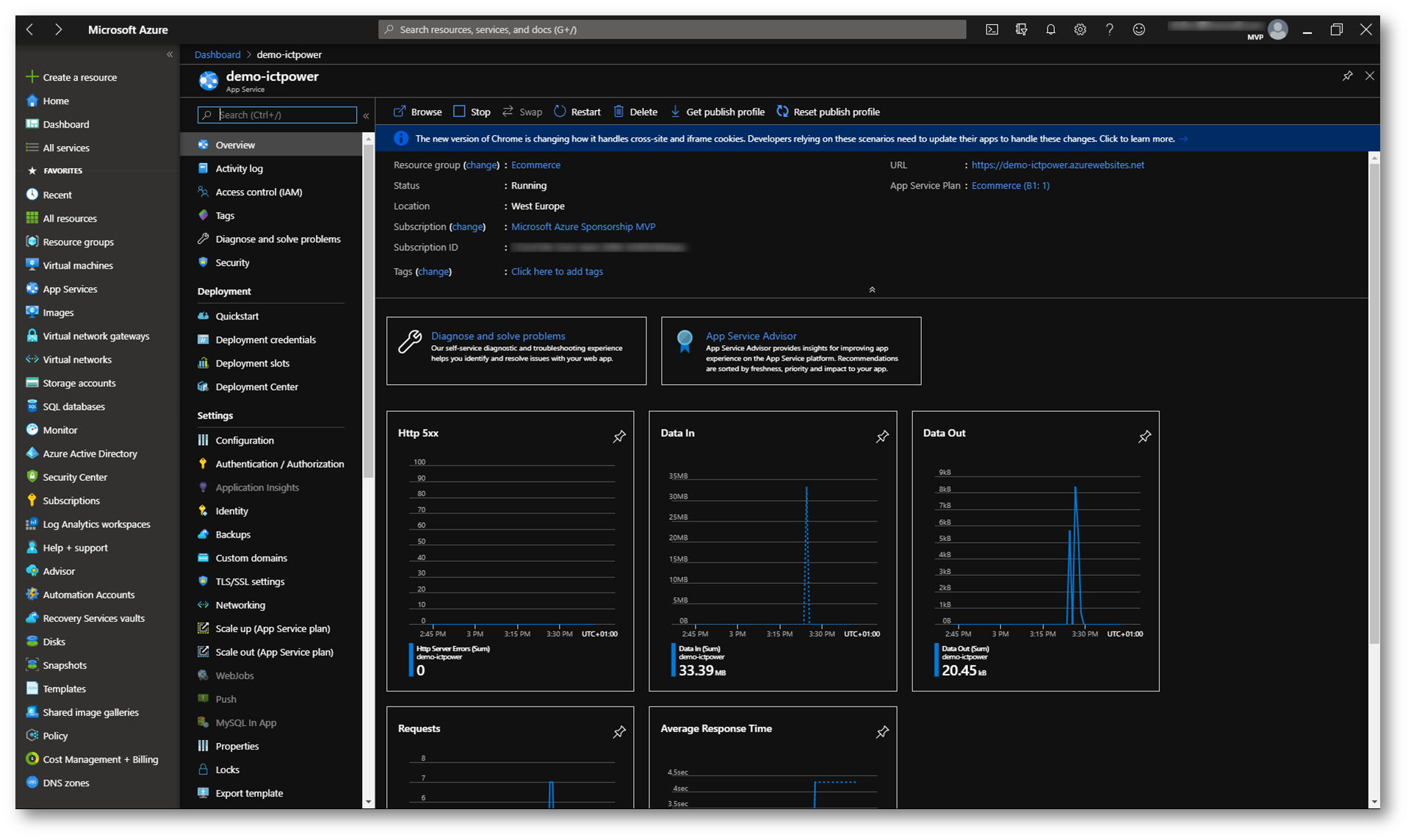Download the publish profile
This screenshot has width=1411, height=840.
[718, 112]
